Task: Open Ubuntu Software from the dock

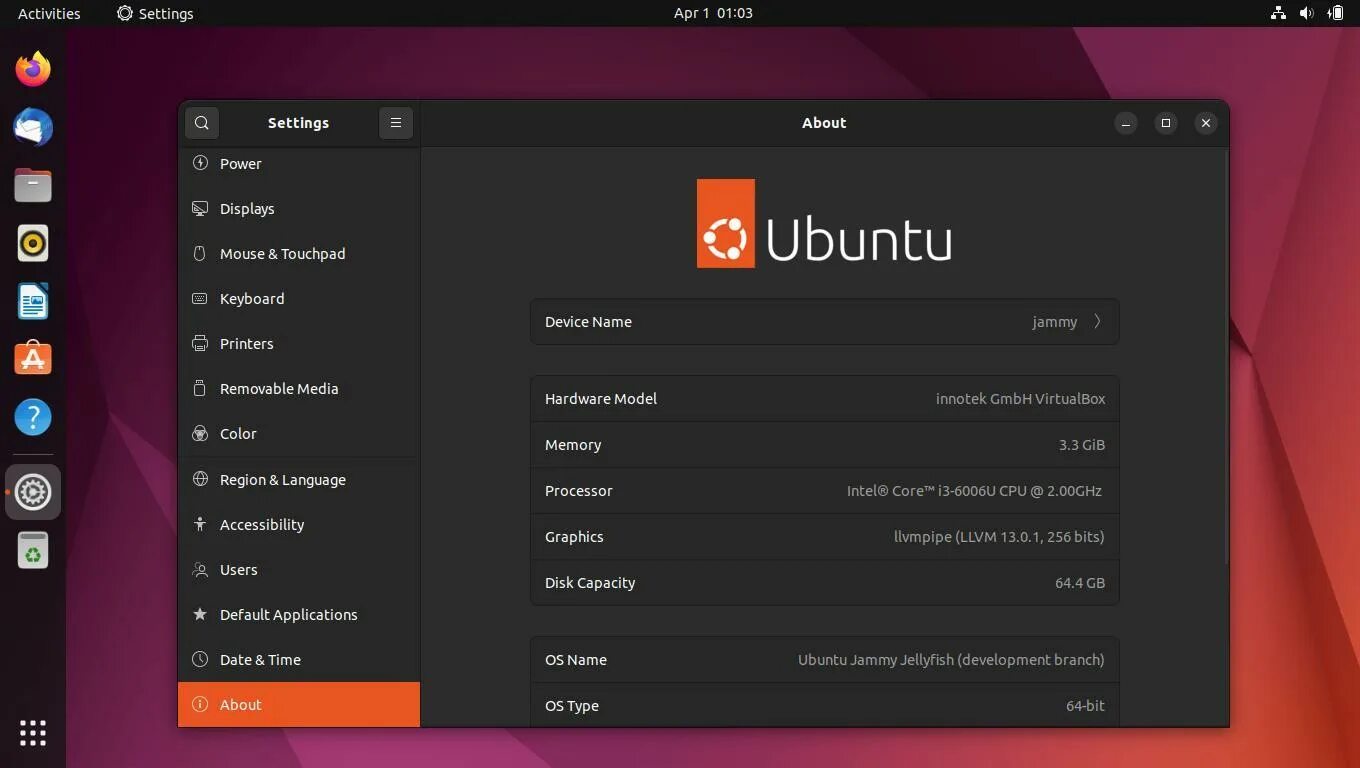Action: point(33,359)
